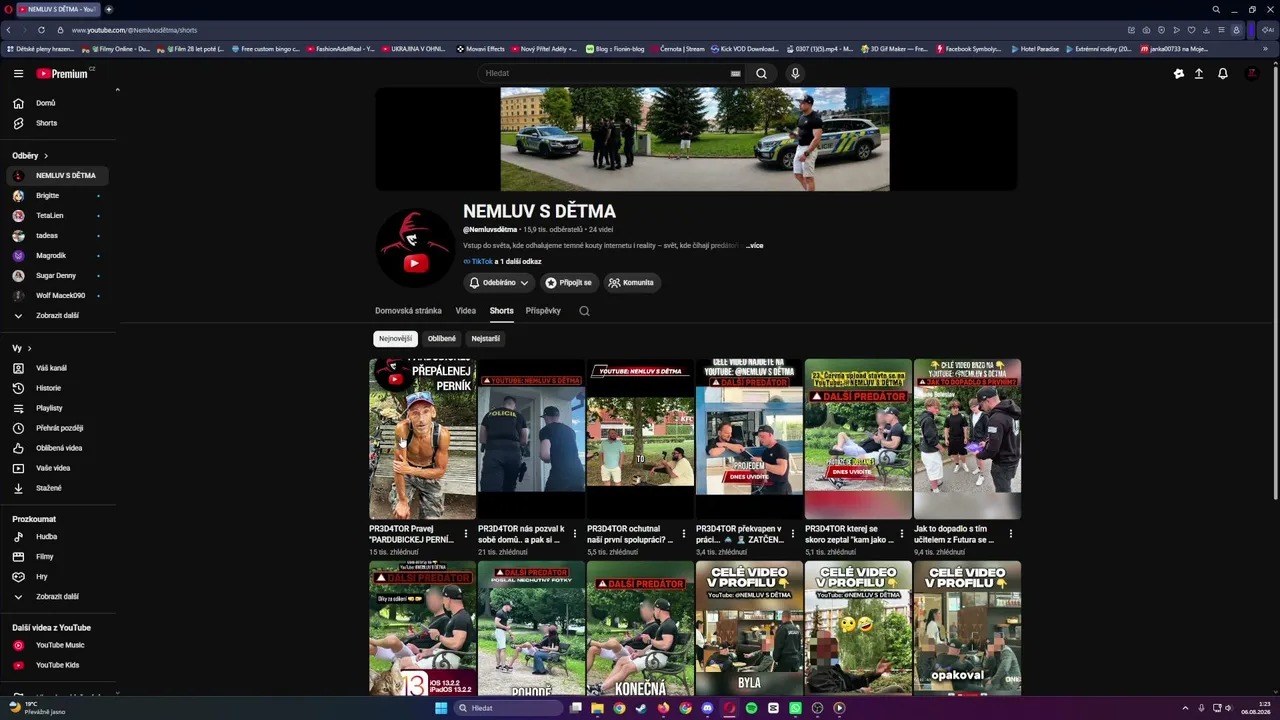Expand Zobrazit další under Prozkoumat
Screen dimensions: 1280x720
pyautogui.click(x=57, y=597)
